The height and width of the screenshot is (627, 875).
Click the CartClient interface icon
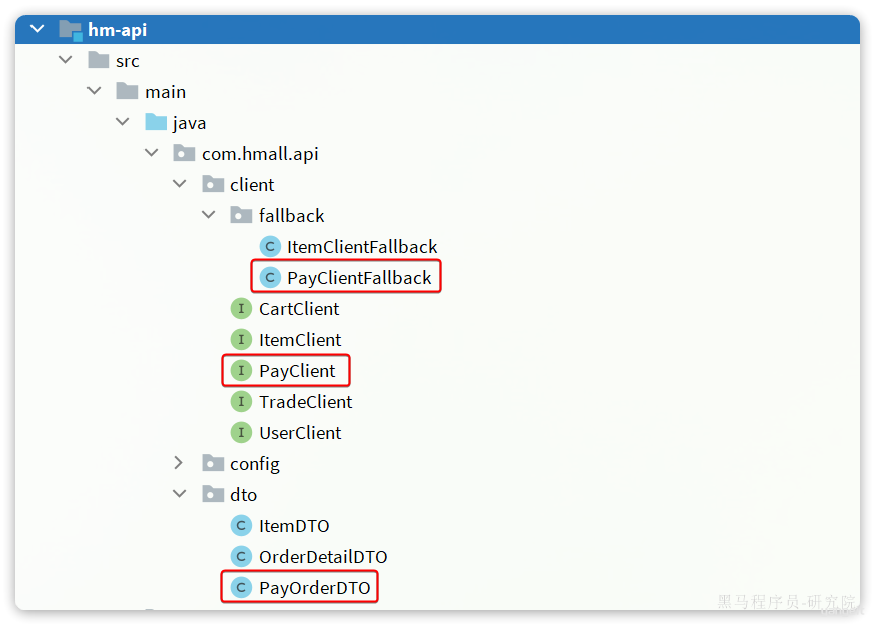(241, 308)
